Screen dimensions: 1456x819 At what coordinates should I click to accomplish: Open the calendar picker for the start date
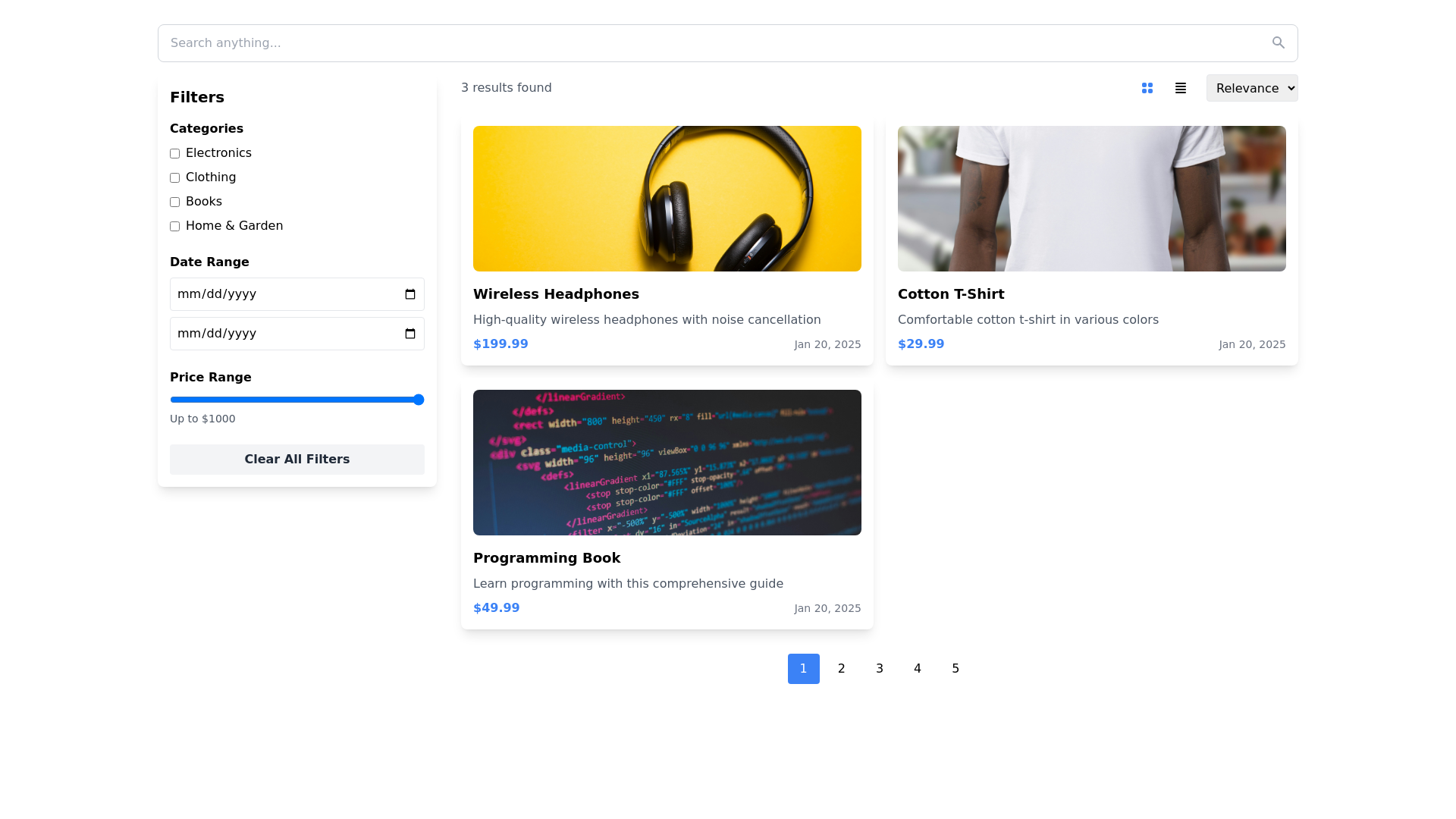pos(410,294)
